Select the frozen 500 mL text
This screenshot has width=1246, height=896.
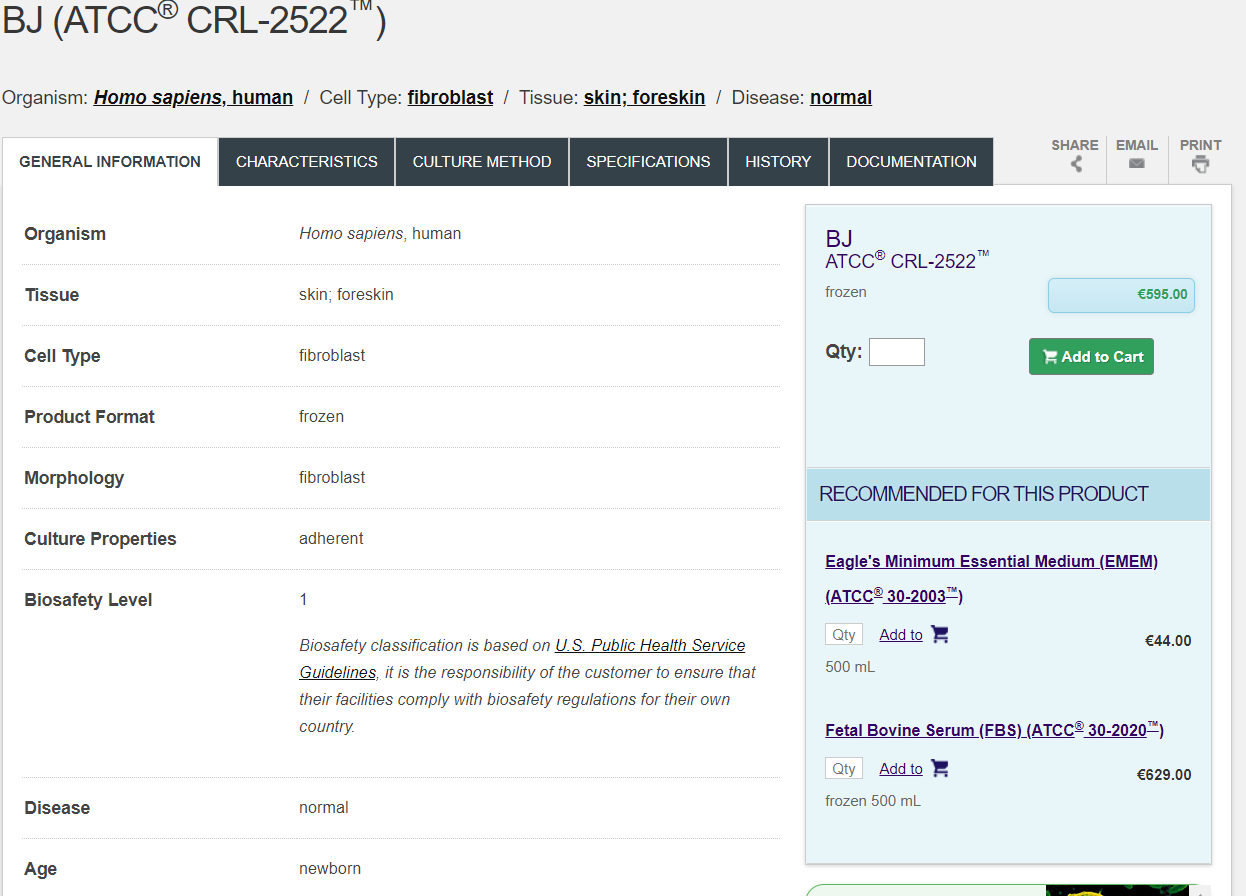tap(873, 801)
